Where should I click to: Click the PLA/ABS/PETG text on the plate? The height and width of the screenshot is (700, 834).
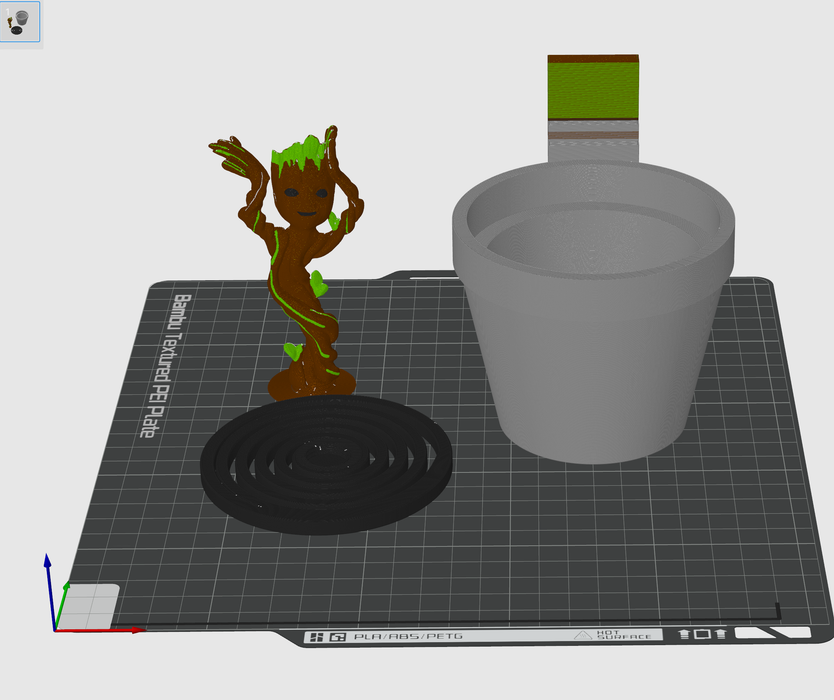[x=408, y=636]
